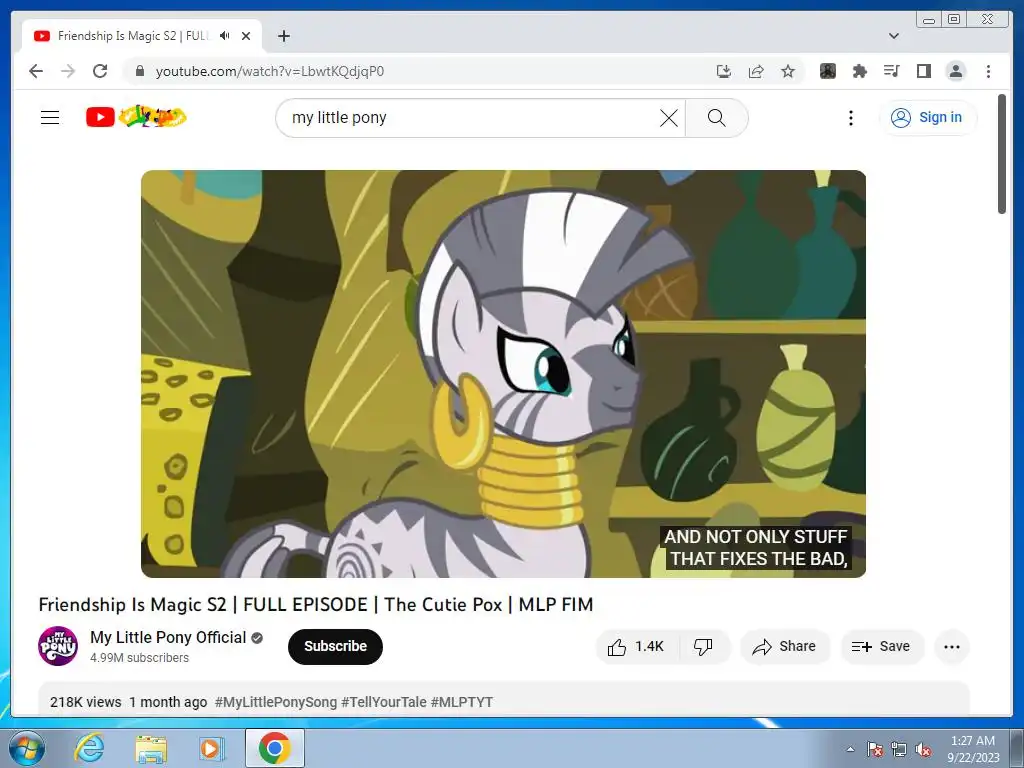
Task: Click the video title 'The Cutie Pox' text
Action: (443, 605)
